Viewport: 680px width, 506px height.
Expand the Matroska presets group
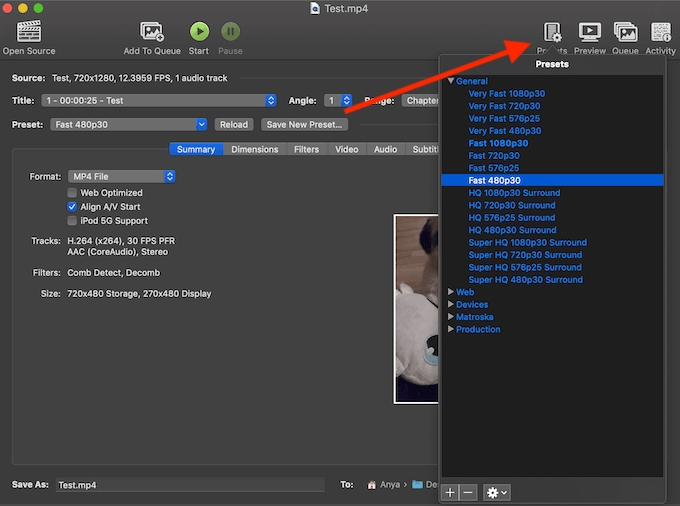[x=451, y=317]
